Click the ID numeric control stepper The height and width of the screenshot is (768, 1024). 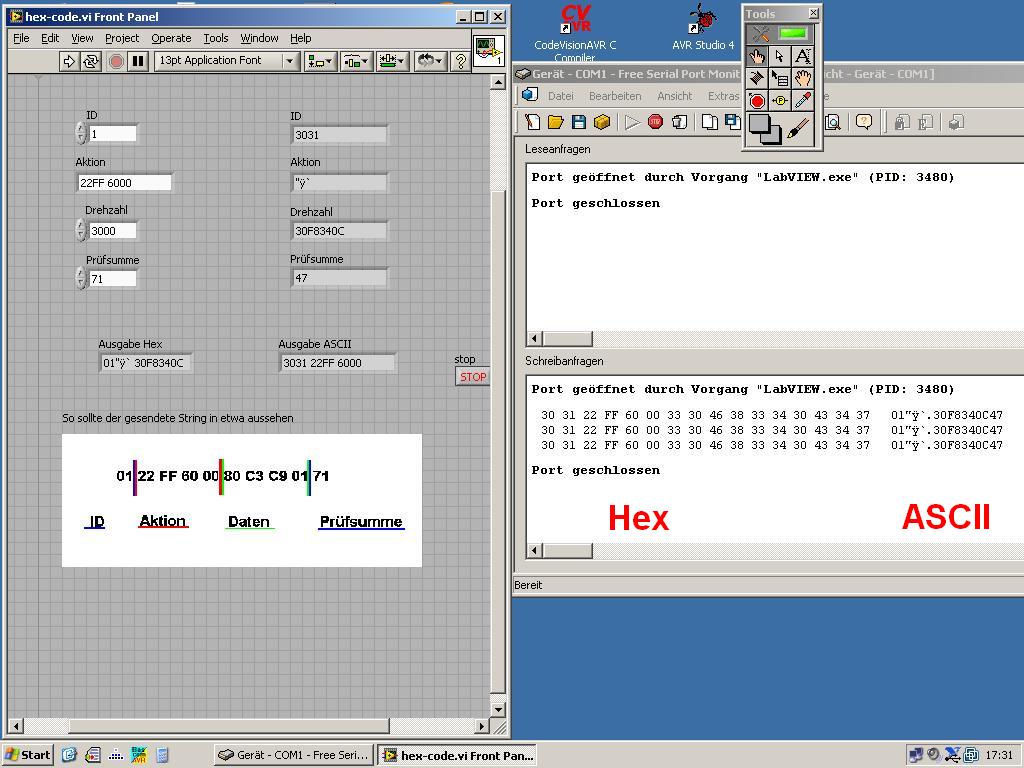click(81, 133)
